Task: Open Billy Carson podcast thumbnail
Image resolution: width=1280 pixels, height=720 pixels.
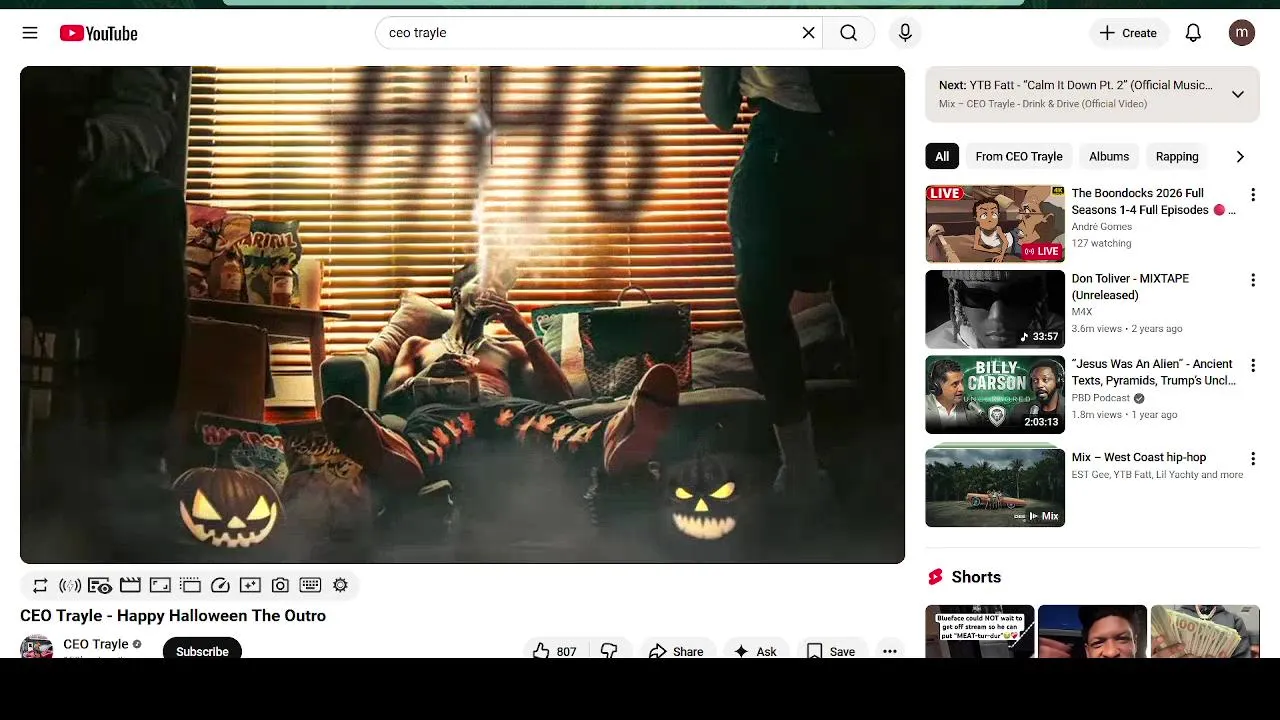Action: [995, 395]
